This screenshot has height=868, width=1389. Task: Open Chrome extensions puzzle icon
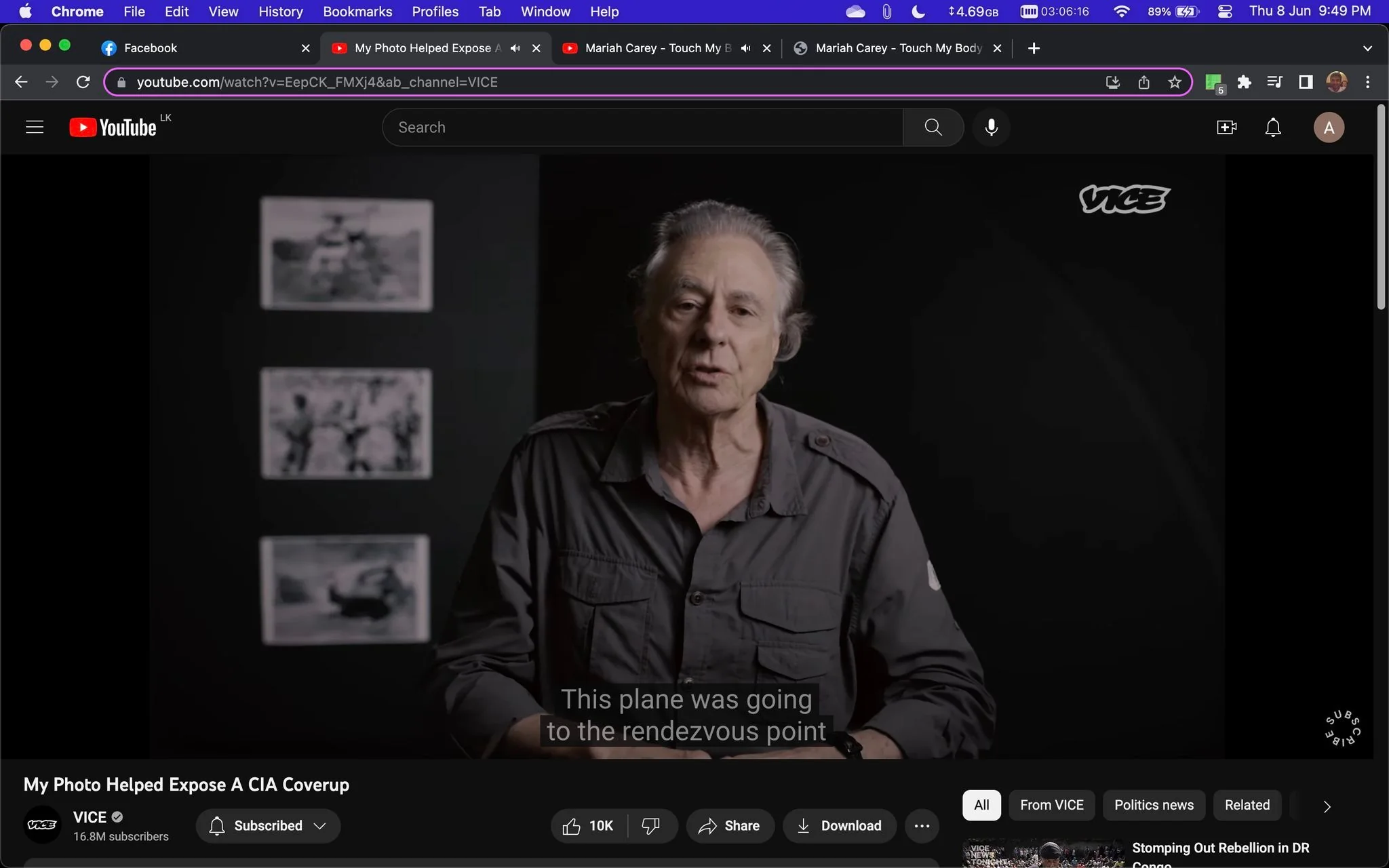pyautogui.click(x=1244, y=82)
